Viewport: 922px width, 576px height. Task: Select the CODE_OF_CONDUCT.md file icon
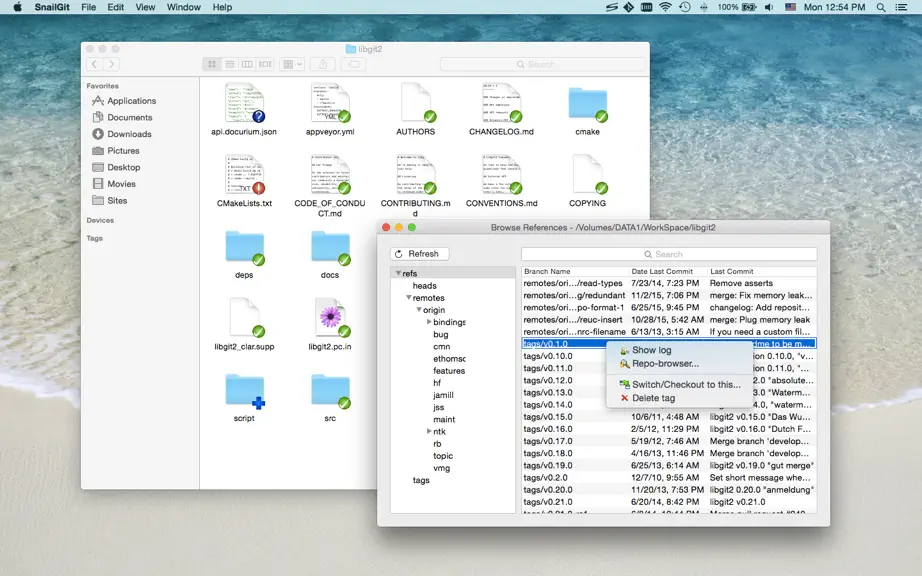click(330, 174)
